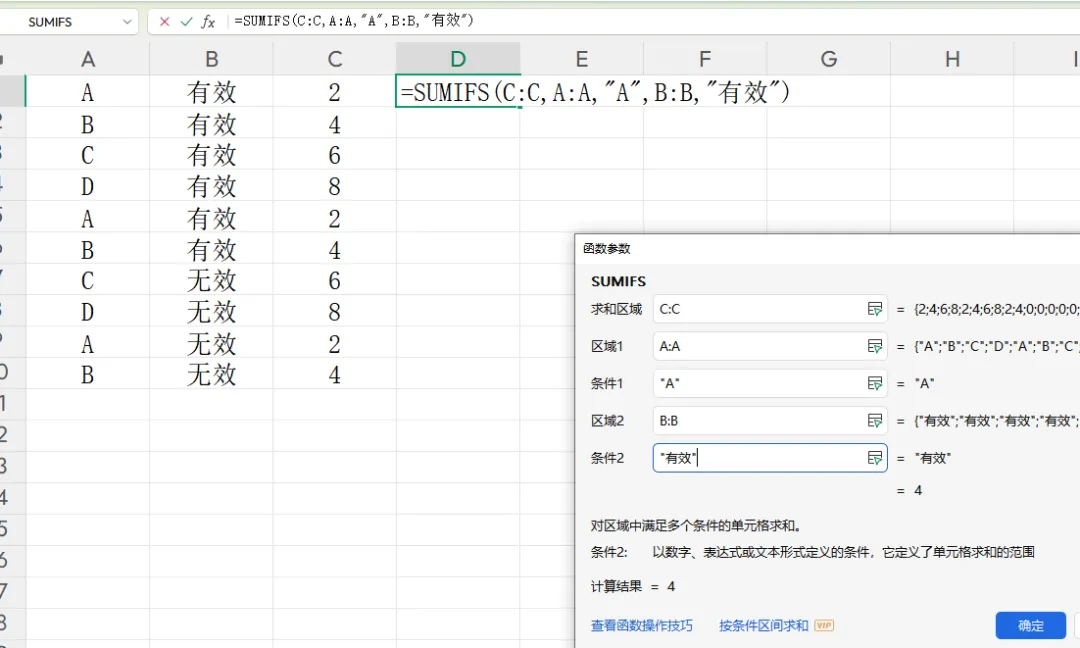Viewport: 1080px width, 648px height.
Task: Click the range picker icon for 区域1
Action: coord(875,346)
